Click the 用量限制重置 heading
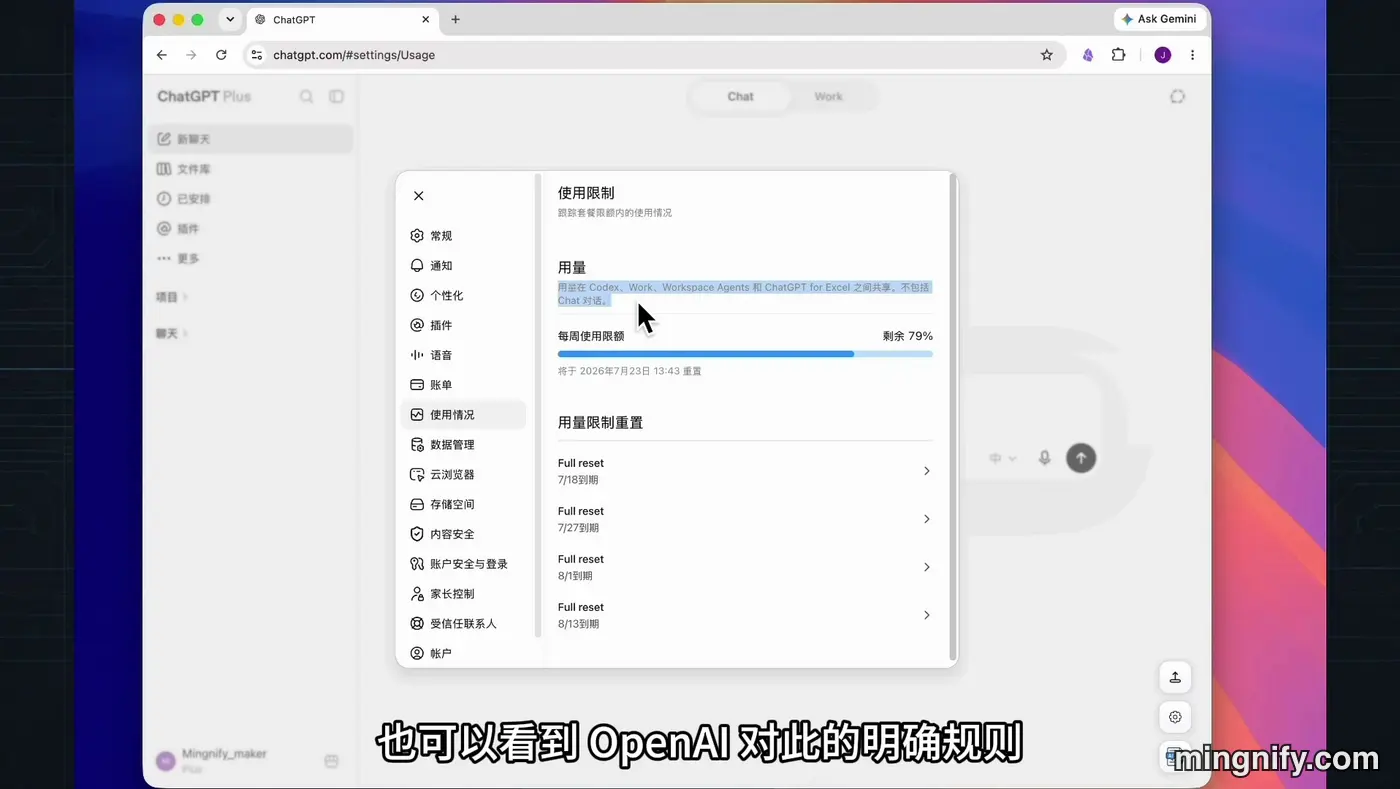The image size is (1400, 789). click(600, 423)
